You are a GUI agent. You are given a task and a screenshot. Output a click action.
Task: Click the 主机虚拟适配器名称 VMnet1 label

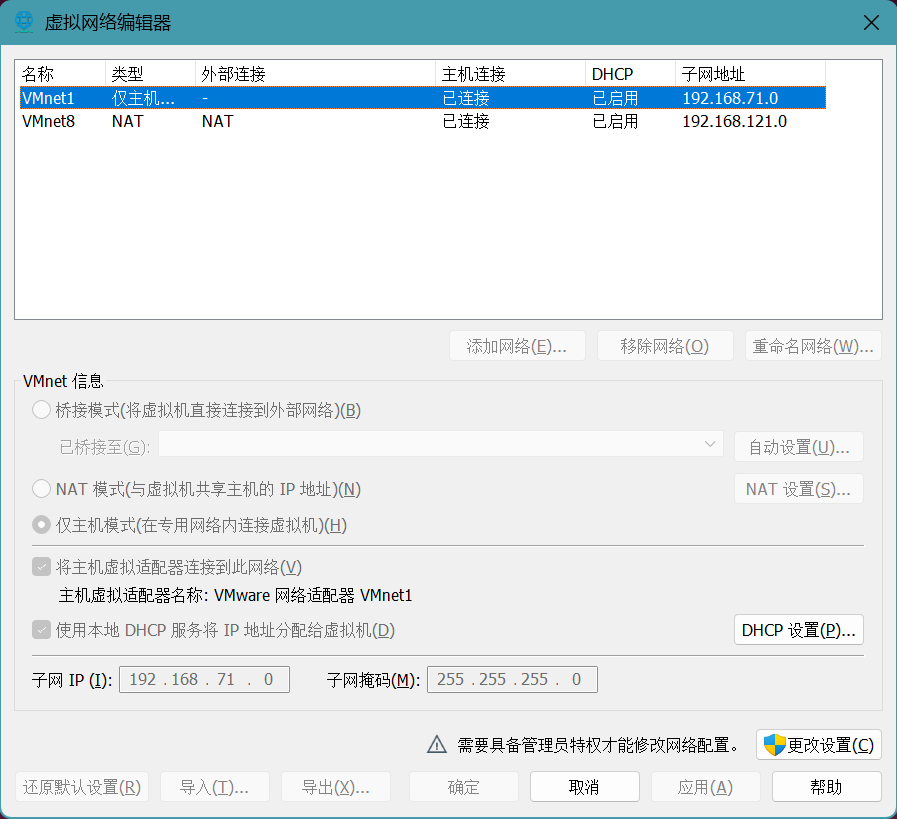click(235, 595)
